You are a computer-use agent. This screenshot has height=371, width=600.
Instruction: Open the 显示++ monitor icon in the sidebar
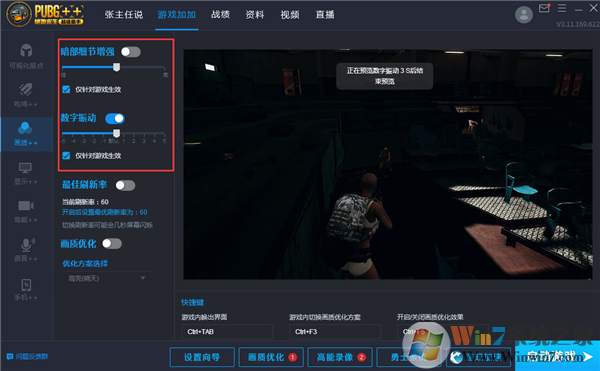pyautogui.click(x=25, y=168)
